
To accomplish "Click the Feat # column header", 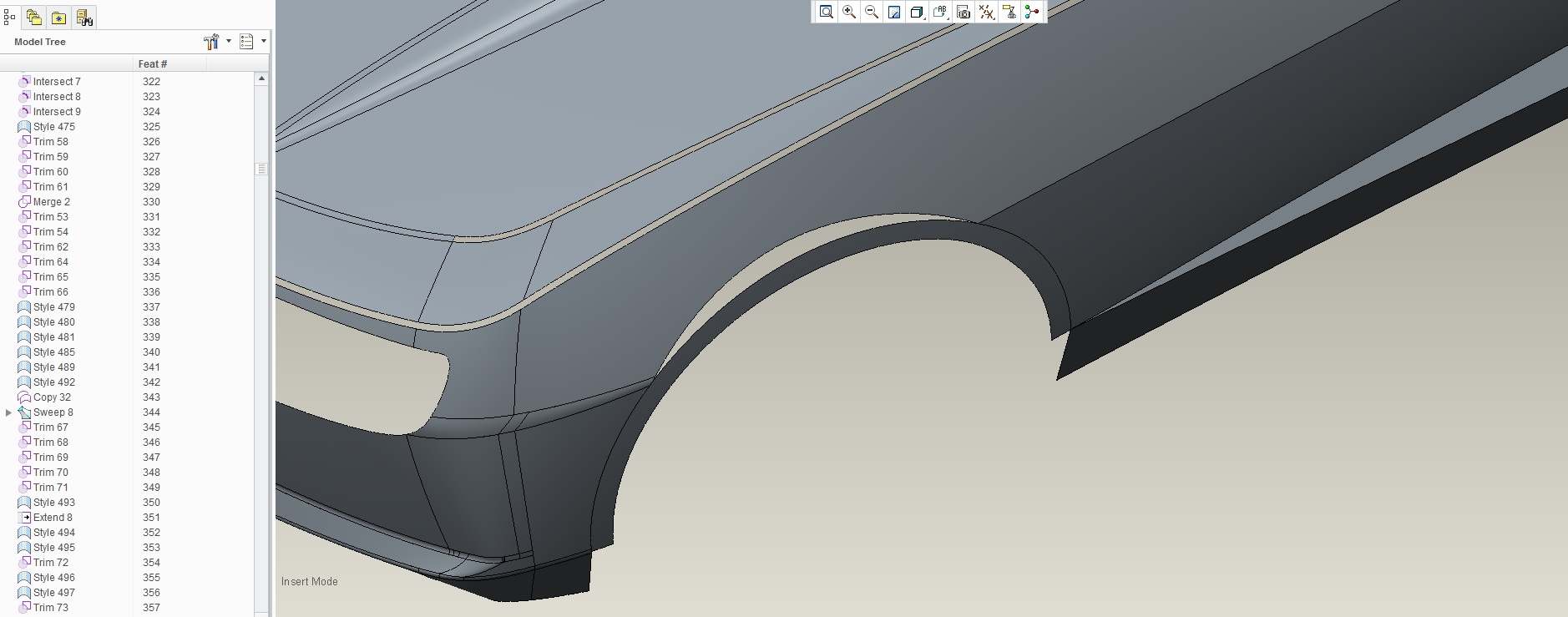I will pyautogui.click(x=169, y=63).
